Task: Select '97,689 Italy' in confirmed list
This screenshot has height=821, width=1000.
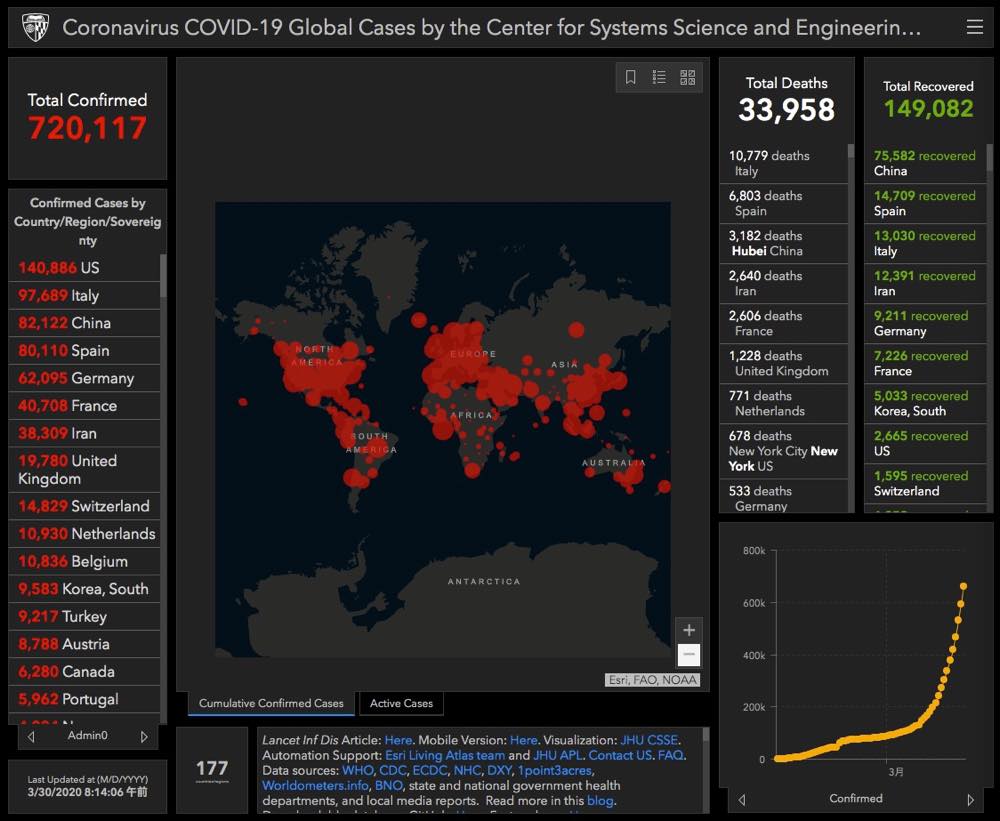Action: point(85,296)
